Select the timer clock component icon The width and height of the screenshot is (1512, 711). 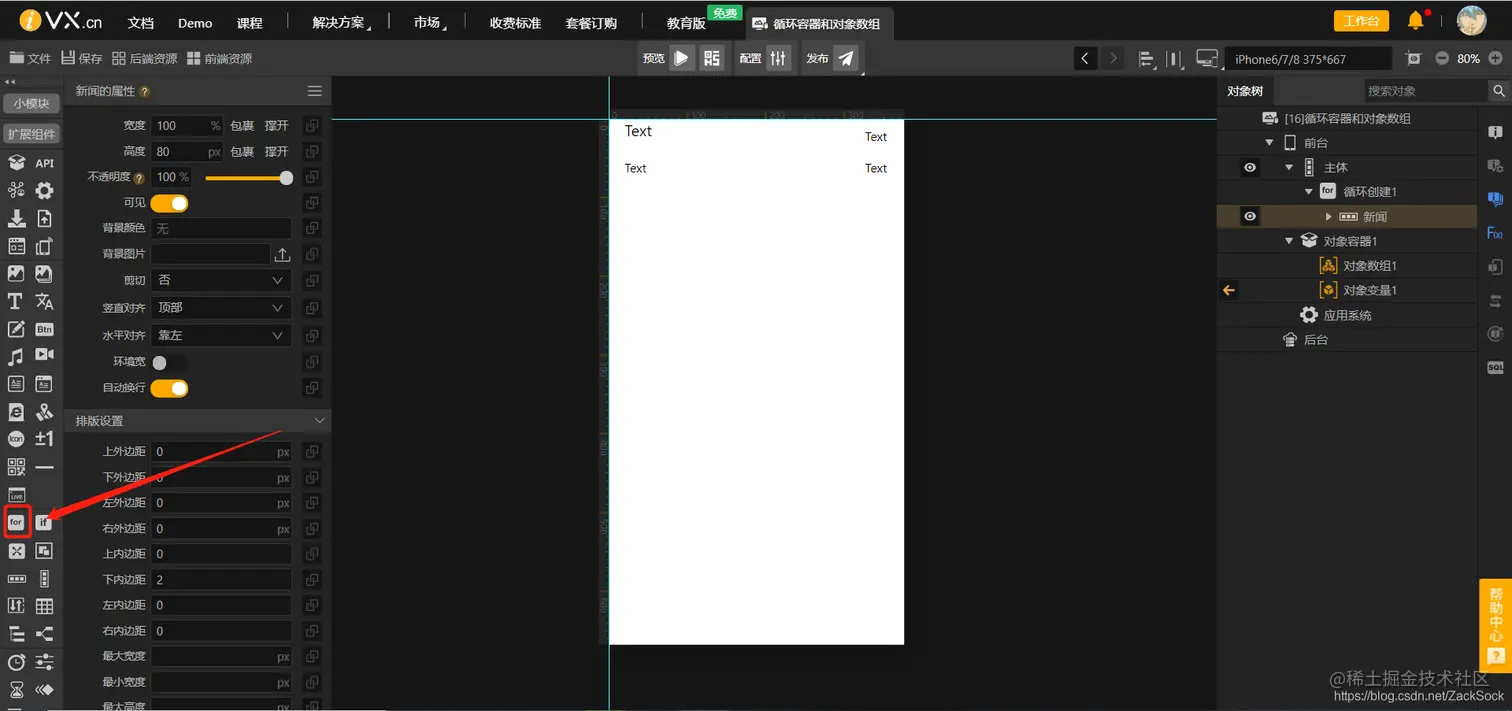click(16, 662)
